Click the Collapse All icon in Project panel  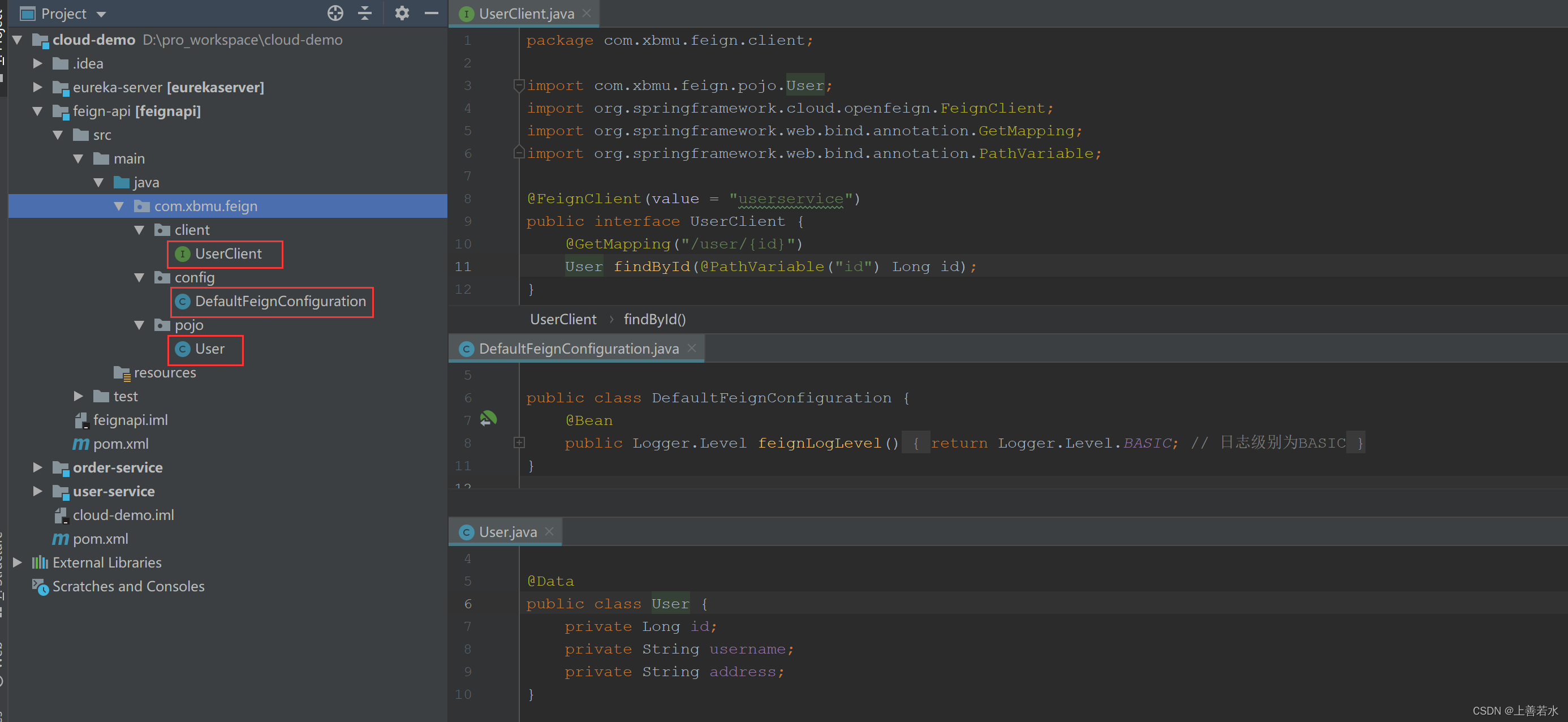pyautogui.click(x=365, y=13)
